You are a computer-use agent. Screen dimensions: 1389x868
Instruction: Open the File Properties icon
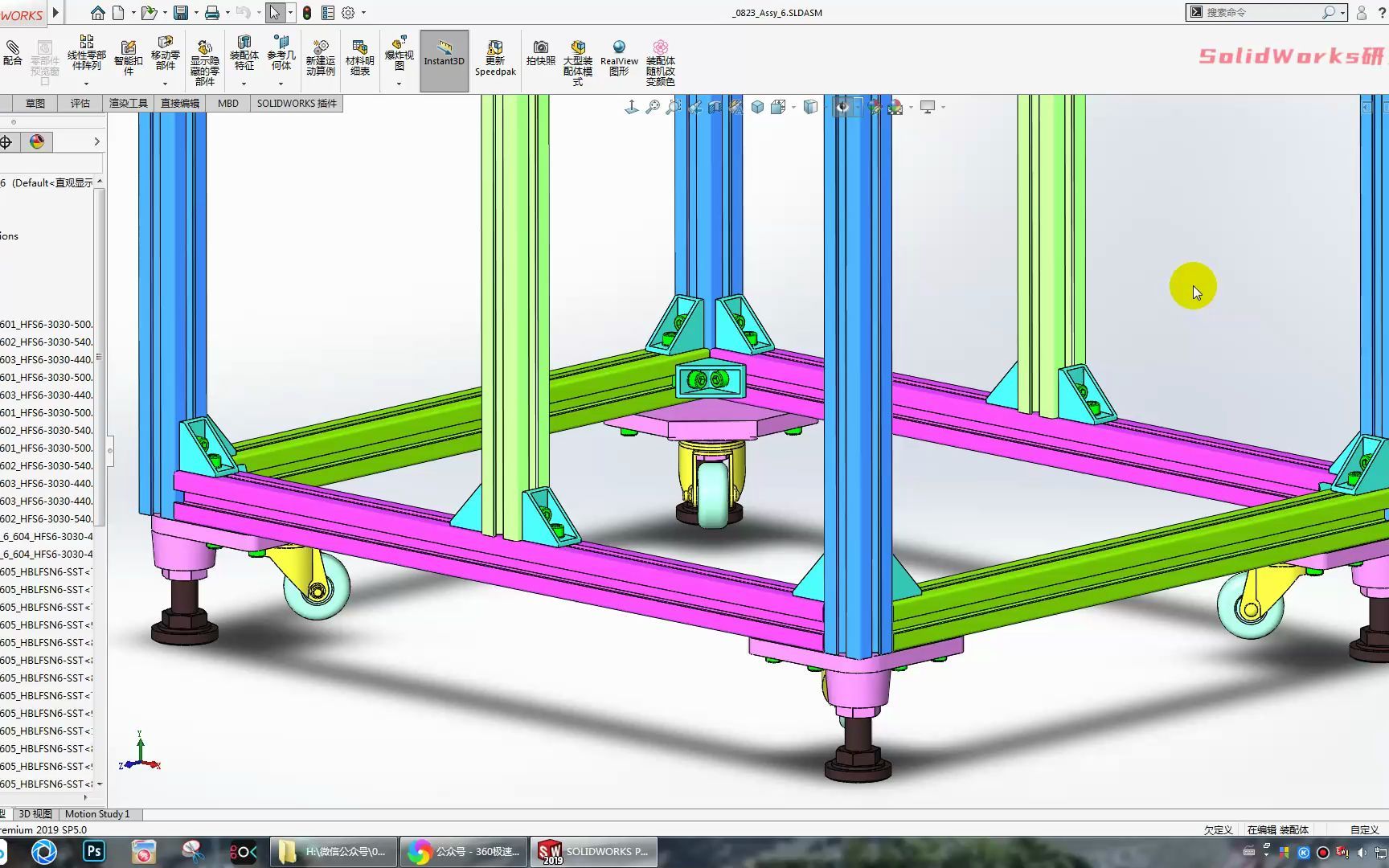tap(328, 13)
